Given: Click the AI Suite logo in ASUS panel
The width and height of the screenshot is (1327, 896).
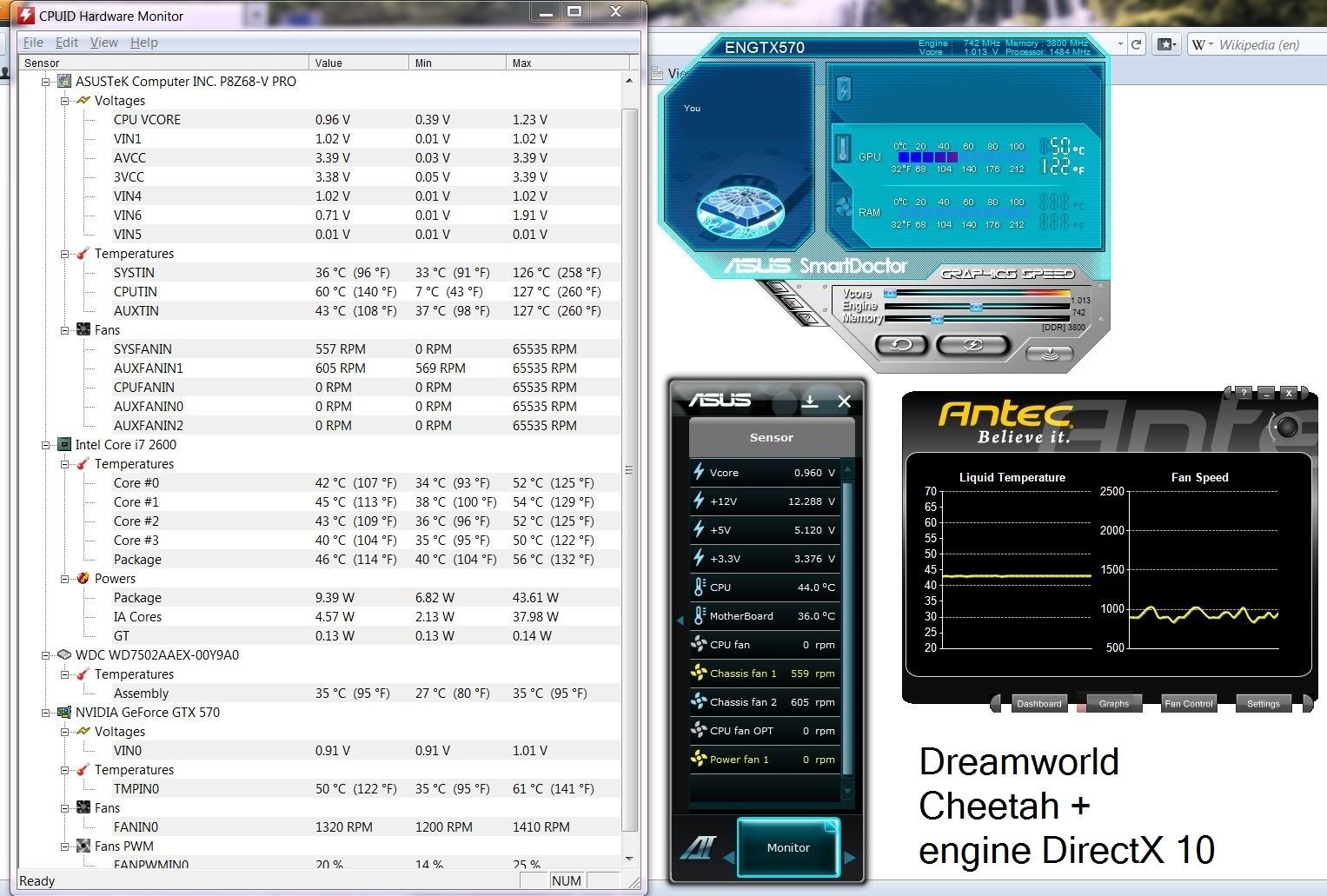Looking at the screenshot, I should tap(697, 847).
